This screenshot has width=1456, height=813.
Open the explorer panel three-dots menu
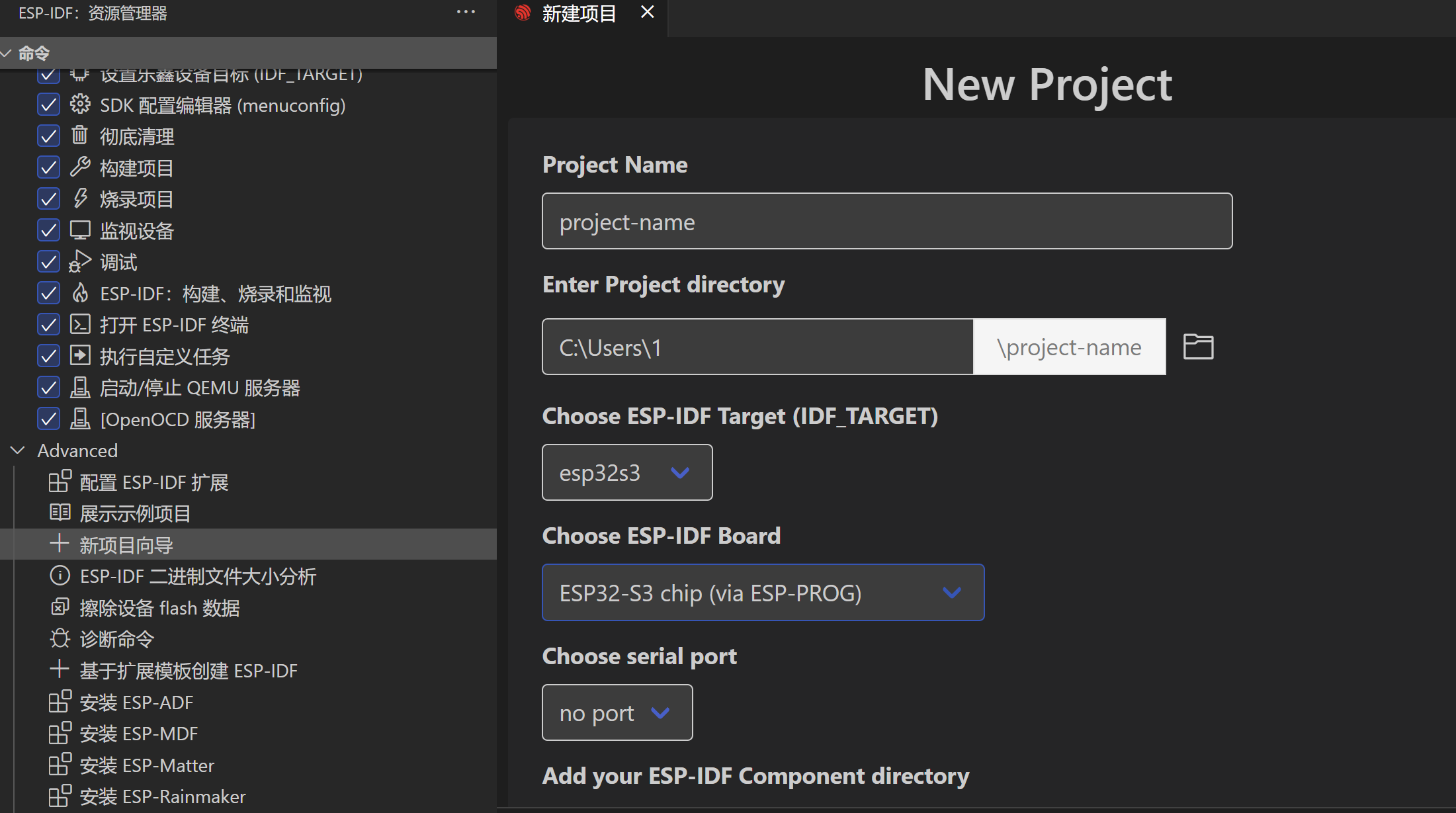(x=466, y=12)
